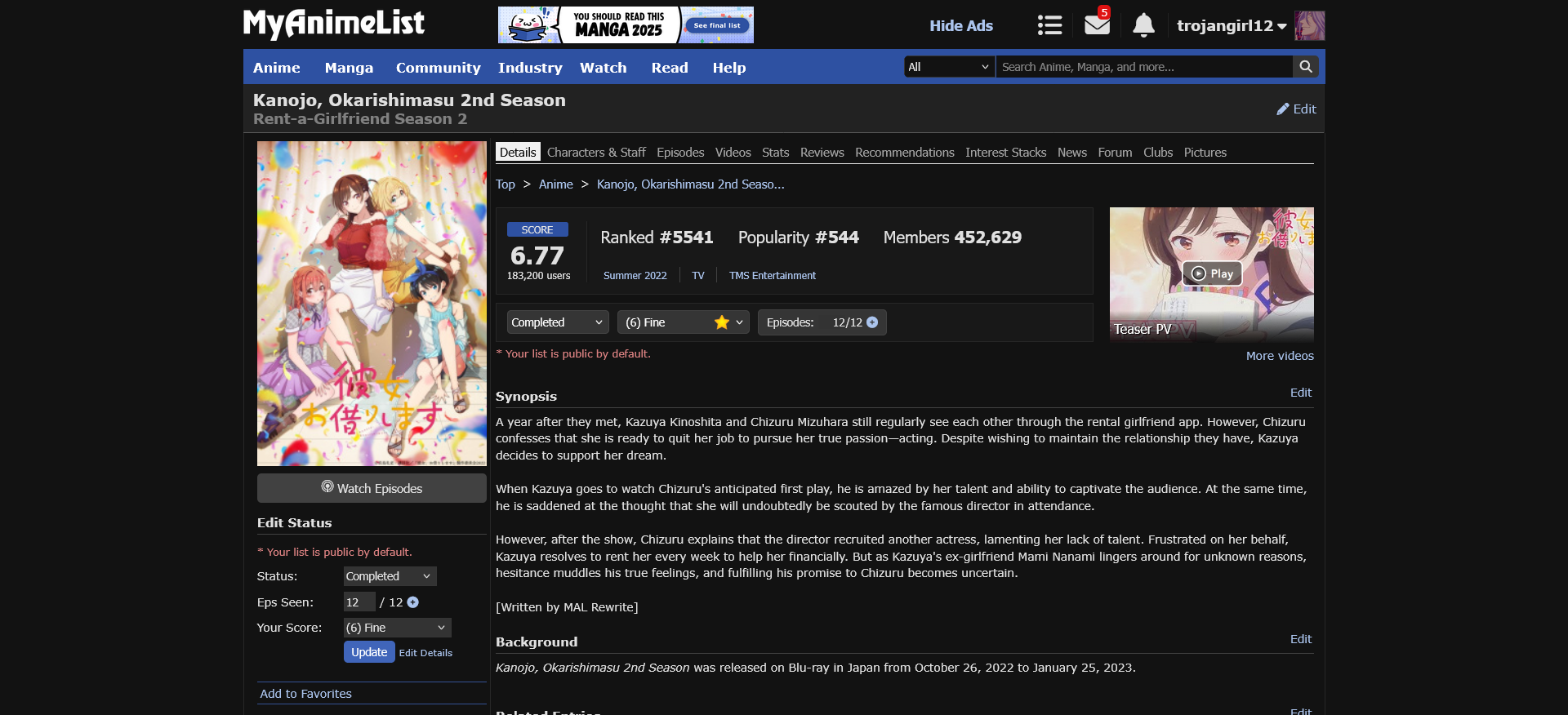Switch to Reviews tab
This screenshot has width=1568, height=715.
click(822, 153)
